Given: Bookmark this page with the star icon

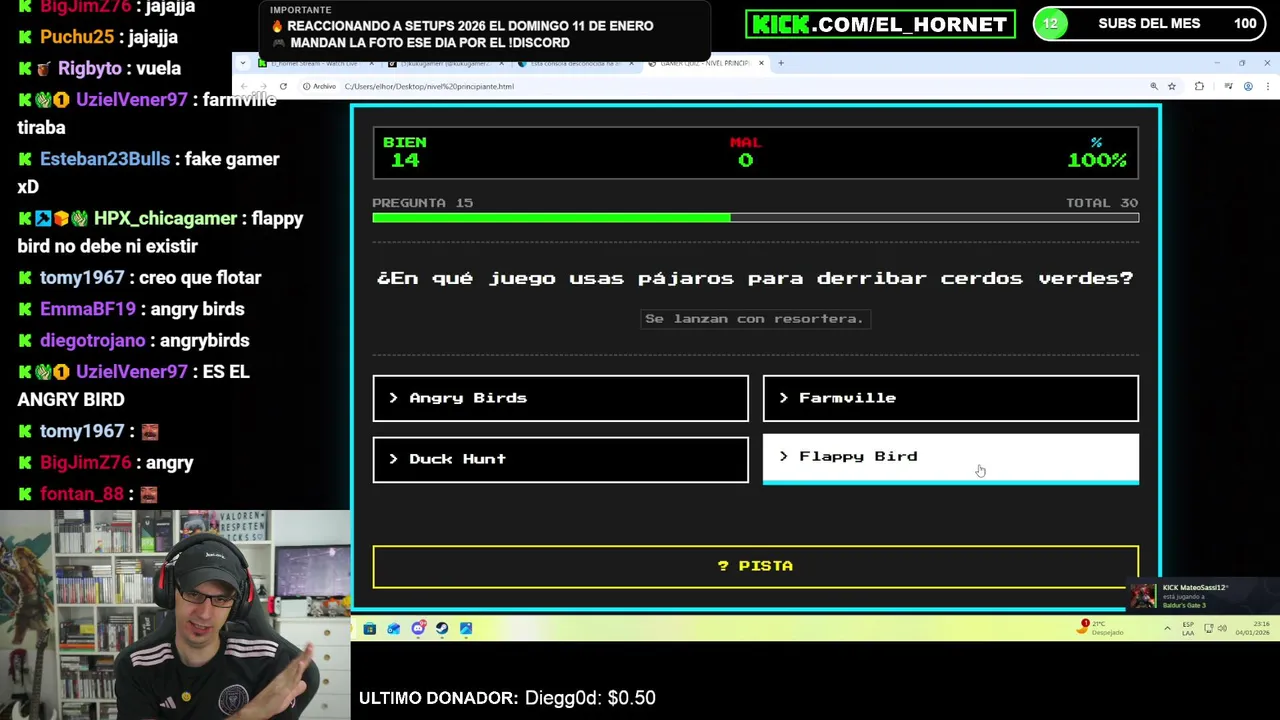Looking at the screenshot, I should pyautogui.click(x=1172, y=86).
